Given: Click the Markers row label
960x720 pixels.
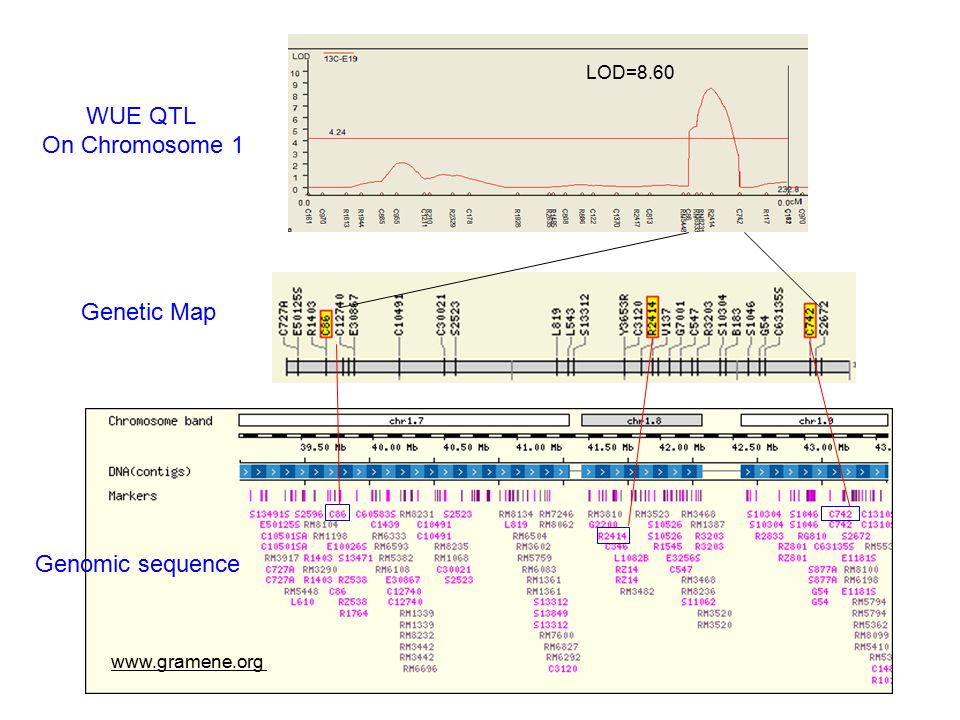Looking at the screenshot, I should pyautogui.click(x=132, y=496).
